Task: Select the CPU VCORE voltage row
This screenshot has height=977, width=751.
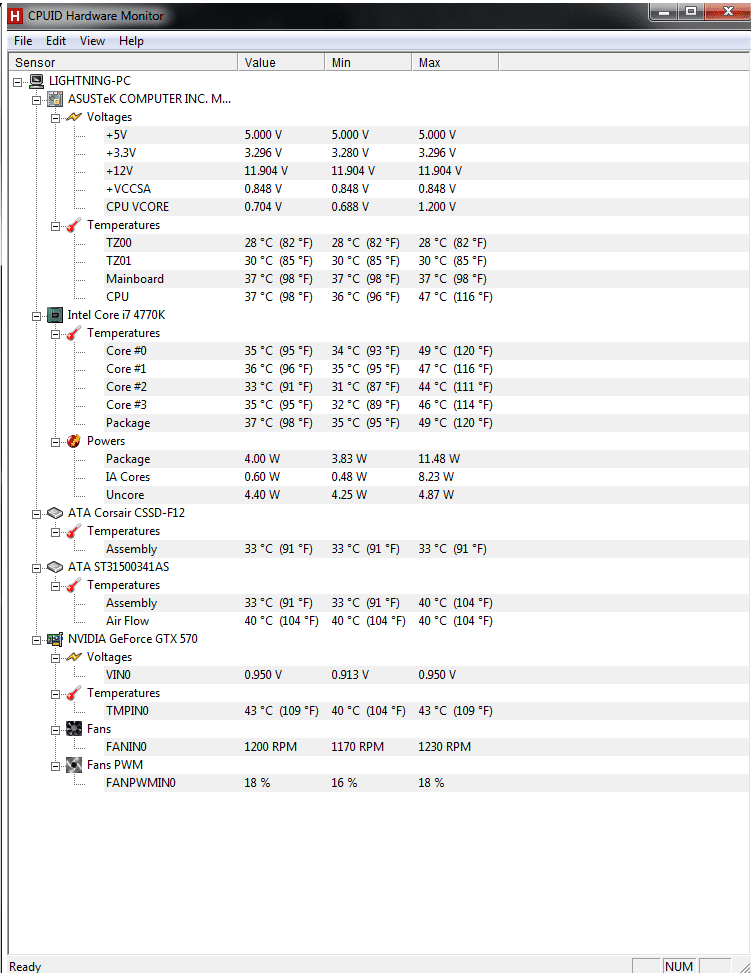Action: click(x=137, y=207)
